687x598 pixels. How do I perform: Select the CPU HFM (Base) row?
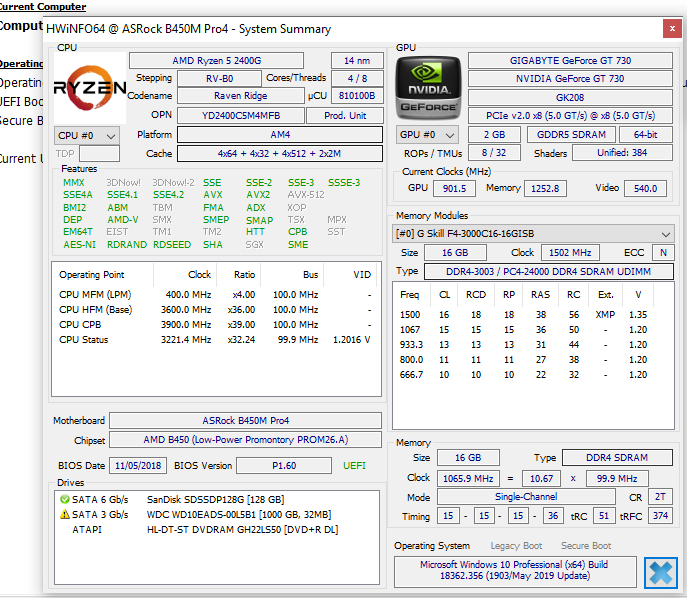click(215, 309)
